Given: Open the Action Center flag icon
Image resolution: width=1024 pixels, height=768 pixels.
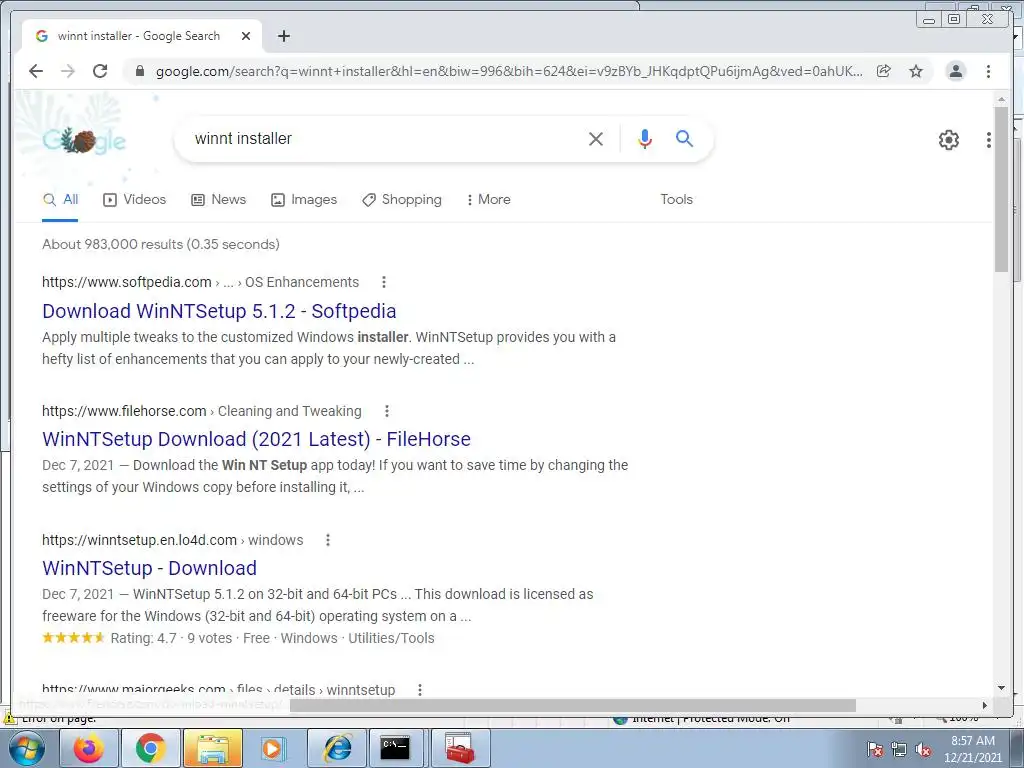Looking at the screenshot, I should pyautogui.click(x=875, y=749).
